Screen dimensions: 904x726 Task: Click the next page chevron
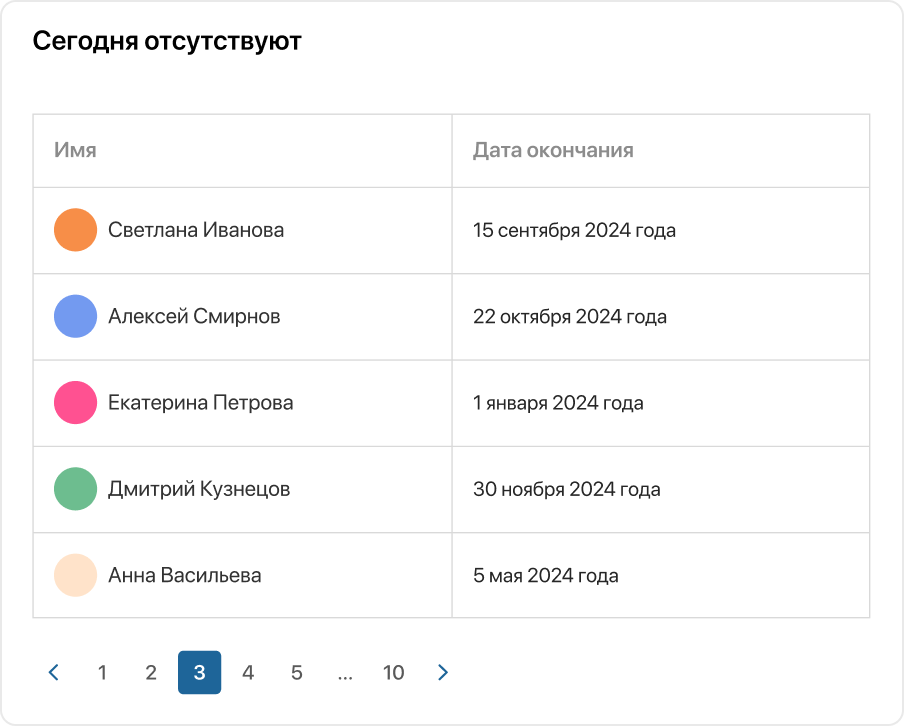[x=443, y=672]
